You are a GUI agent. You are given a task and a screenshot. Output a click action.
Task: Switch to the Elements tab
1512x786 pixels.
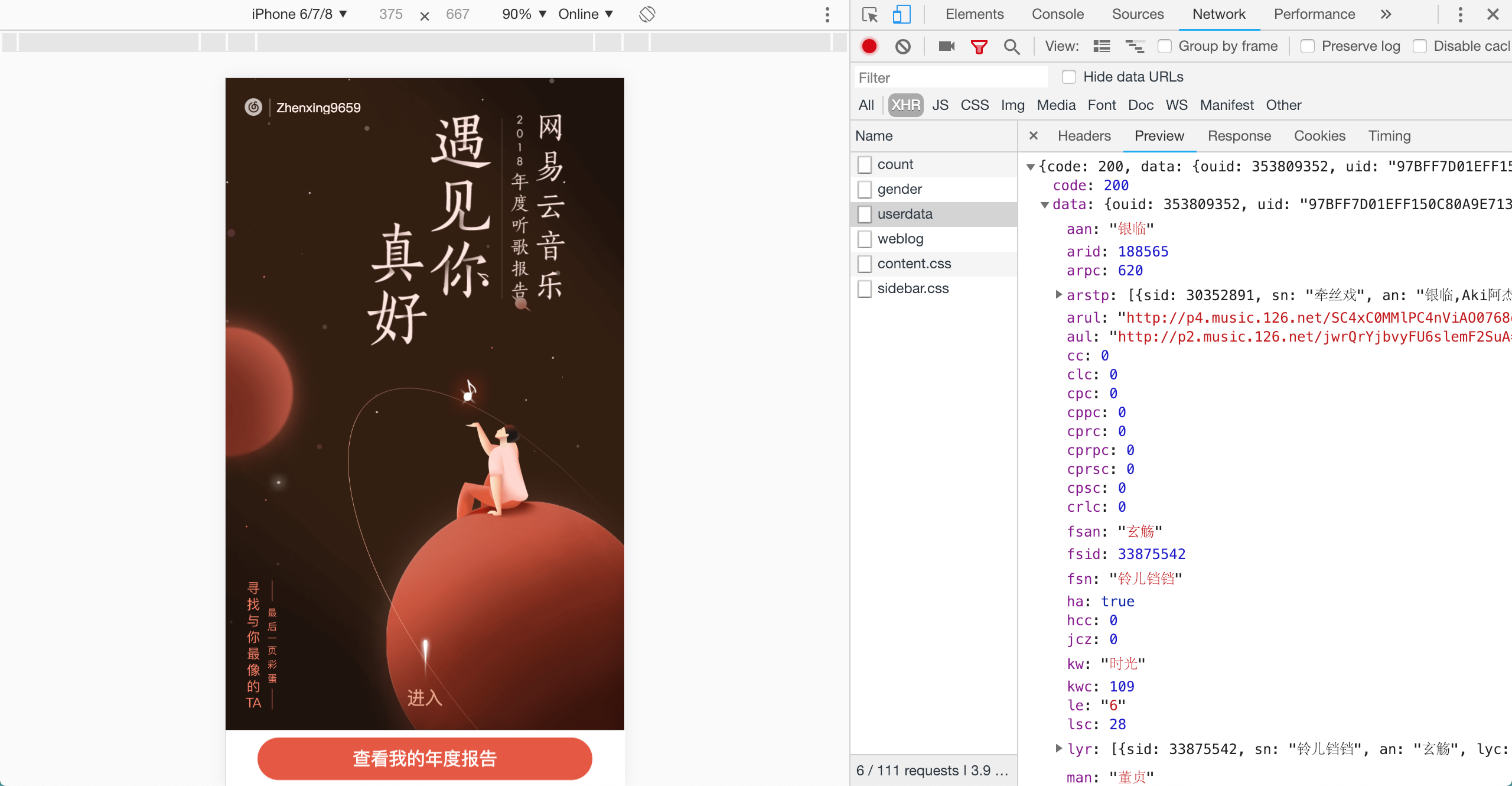click(975, 14)
